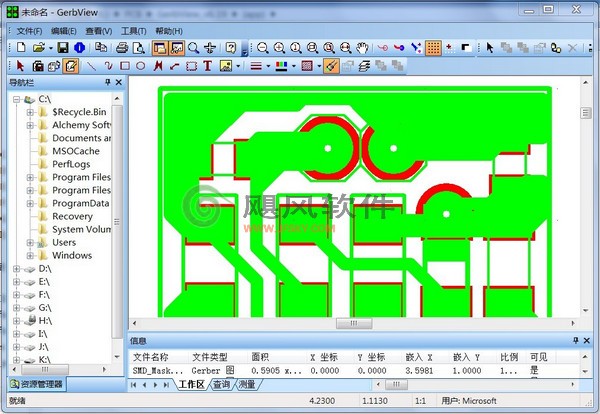Image resolution: width=600 pixels, height=414 pixels.
Task: Expand the Windows folder node
Action: tap(30, 256)
